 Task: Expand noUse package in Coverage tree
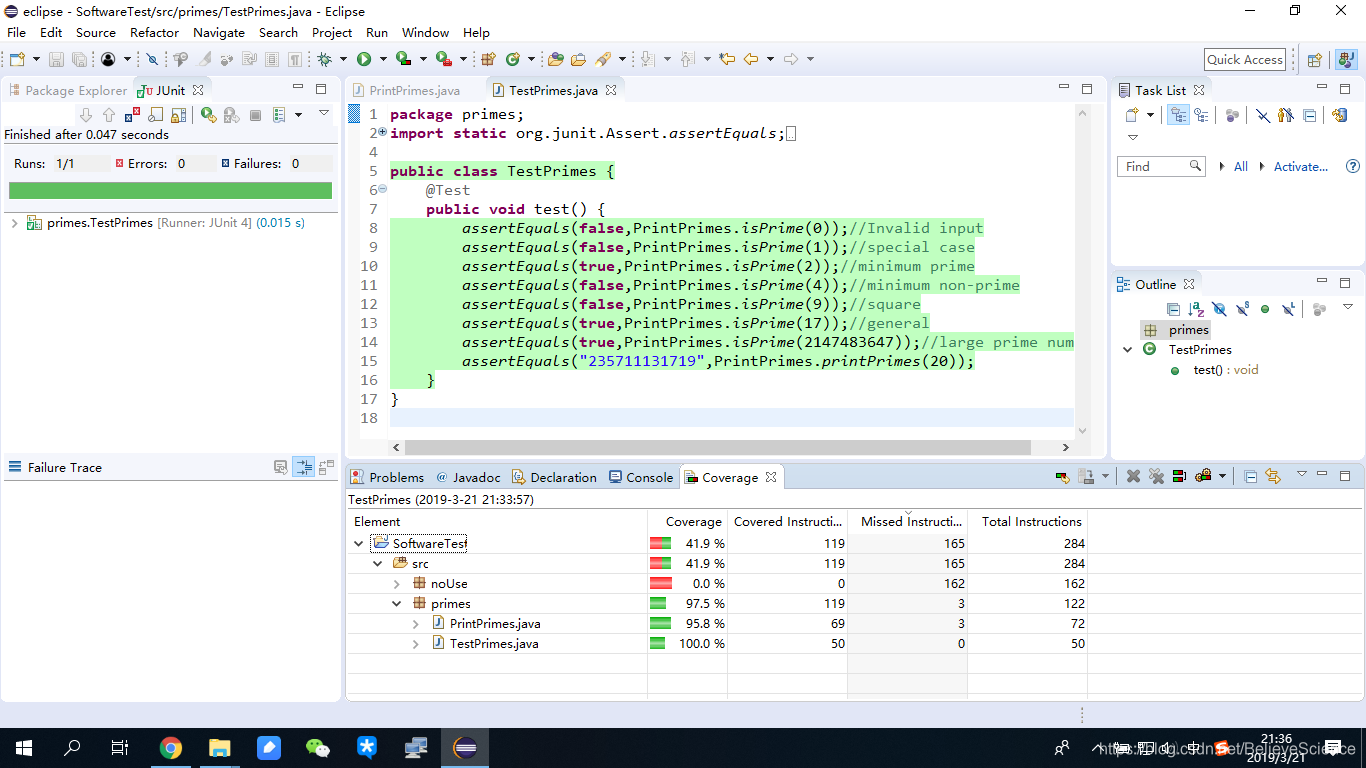tap(396, 584)
